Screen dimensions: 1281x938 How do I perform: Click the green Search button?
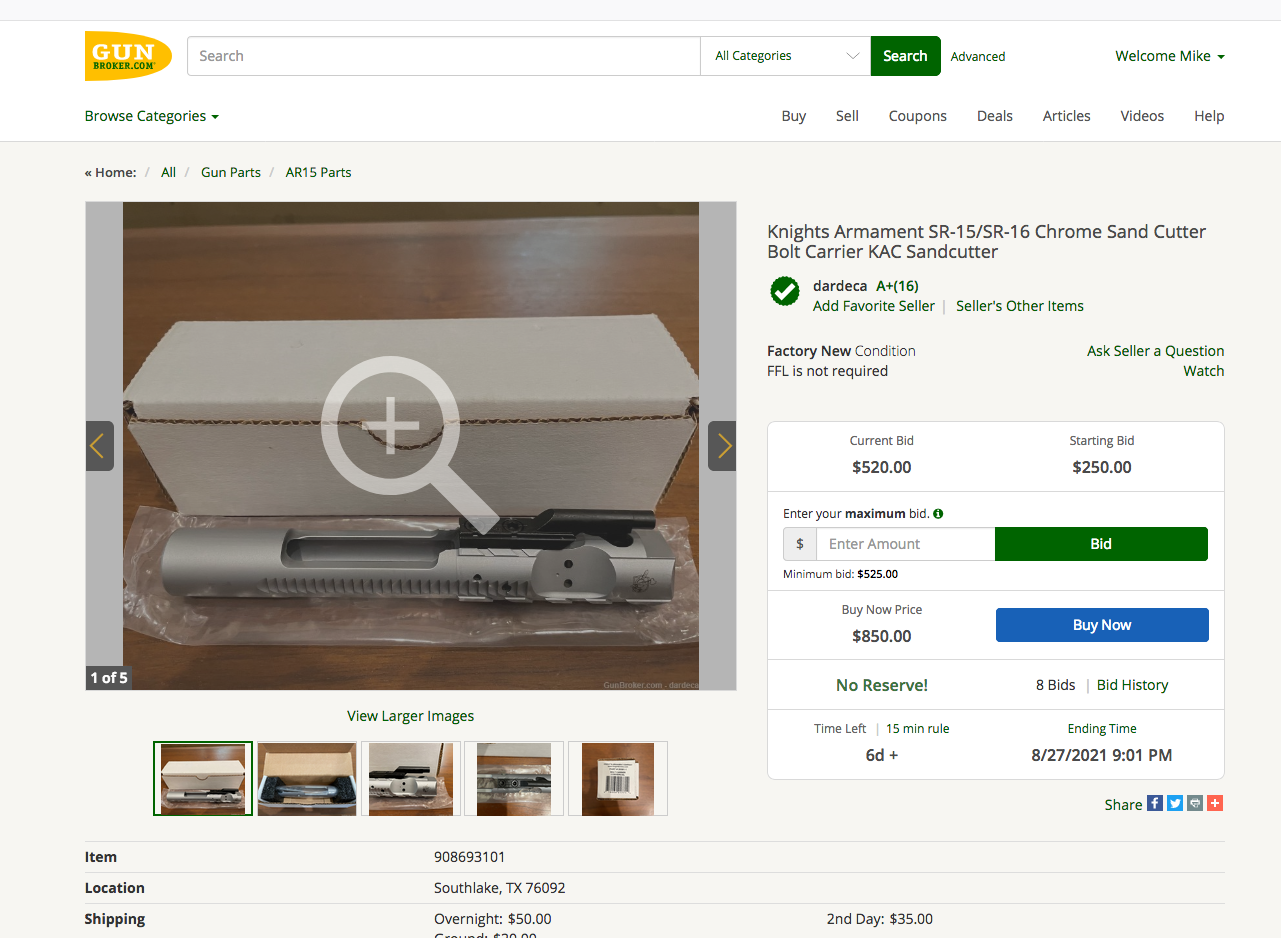(x=906, y=56)
